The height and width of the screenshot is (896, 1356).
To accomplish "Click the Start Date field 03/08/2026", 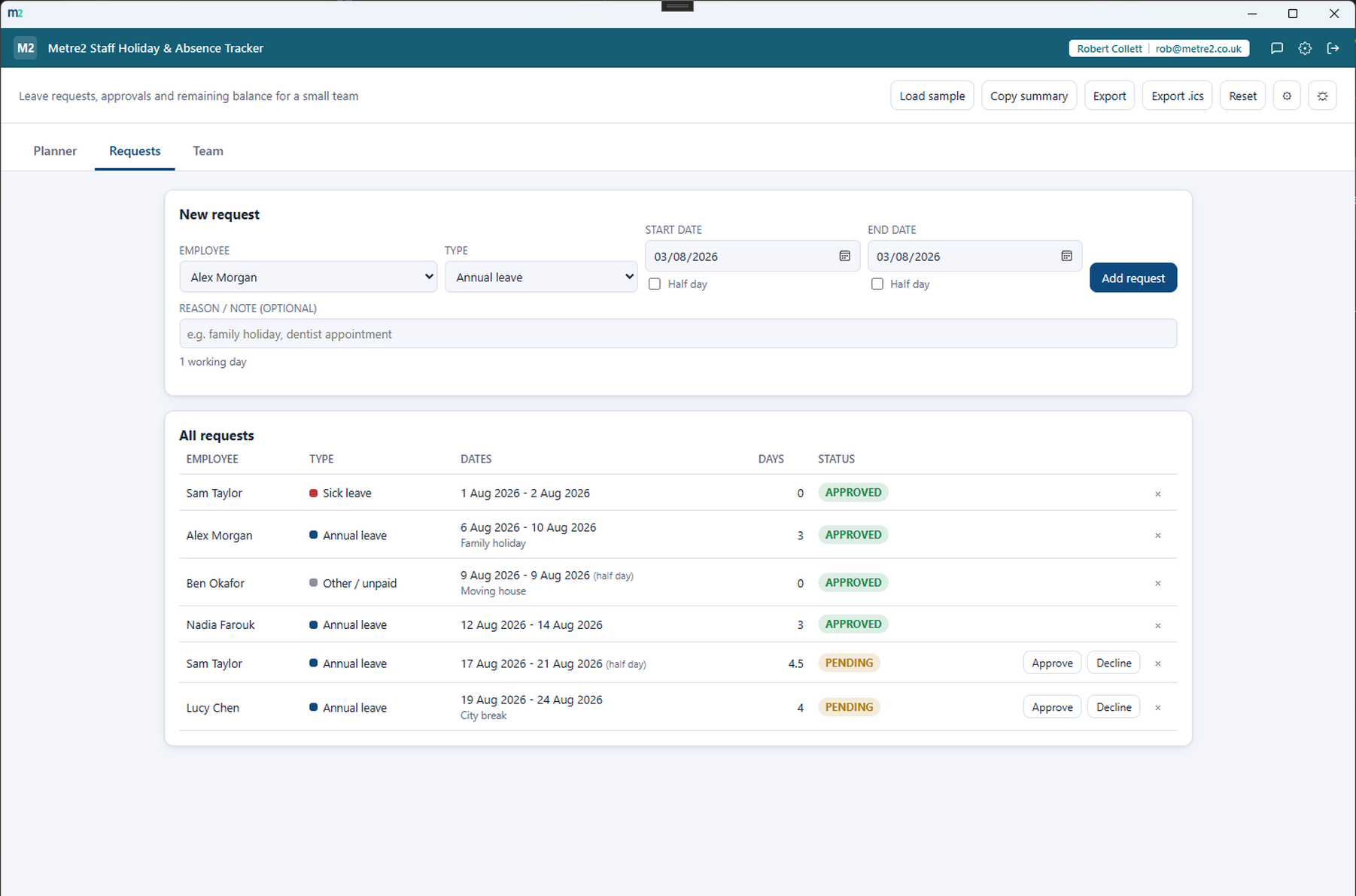I will point(752,256).
